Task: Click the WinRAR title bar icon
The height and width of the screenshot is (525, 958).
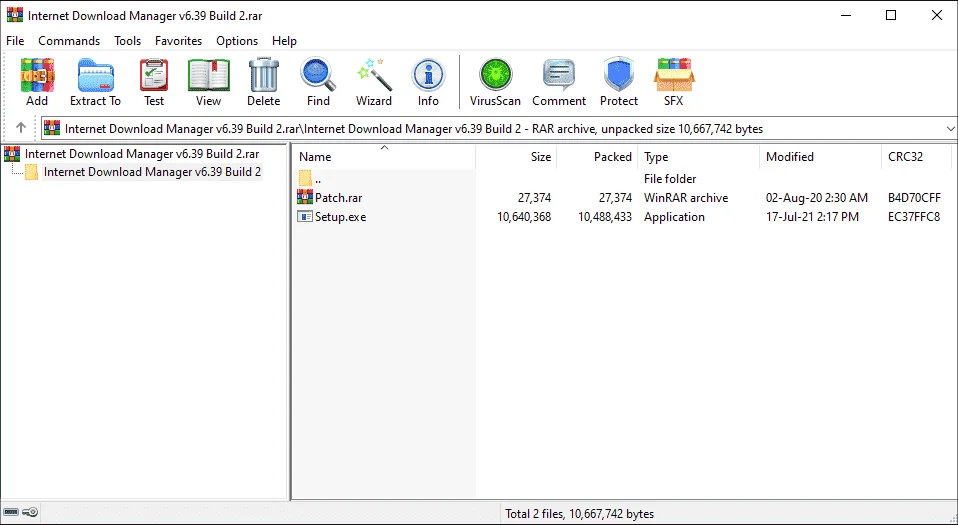Action: point(15,15)
